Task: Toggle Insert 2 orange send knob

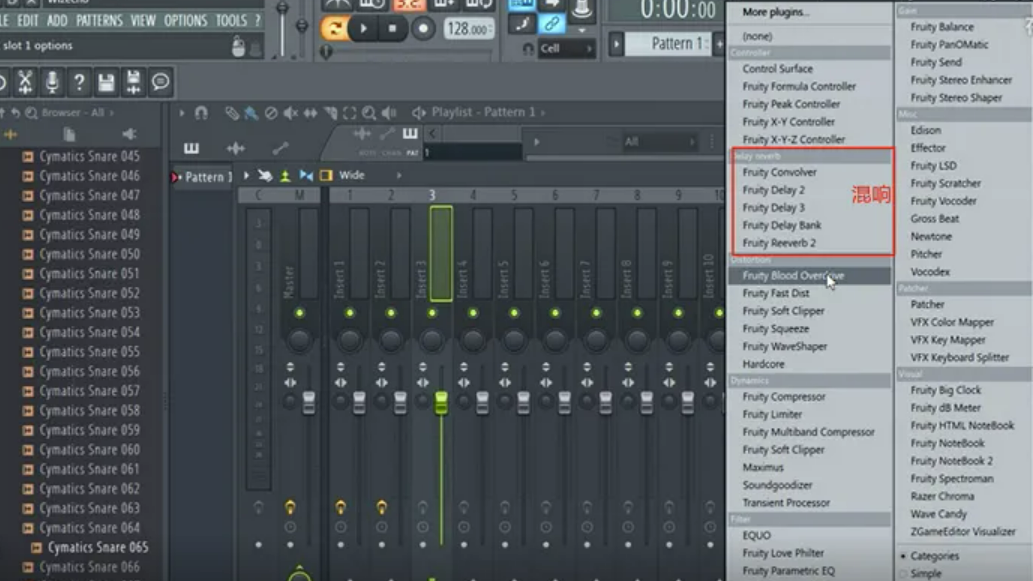Action: pos(381,507)
